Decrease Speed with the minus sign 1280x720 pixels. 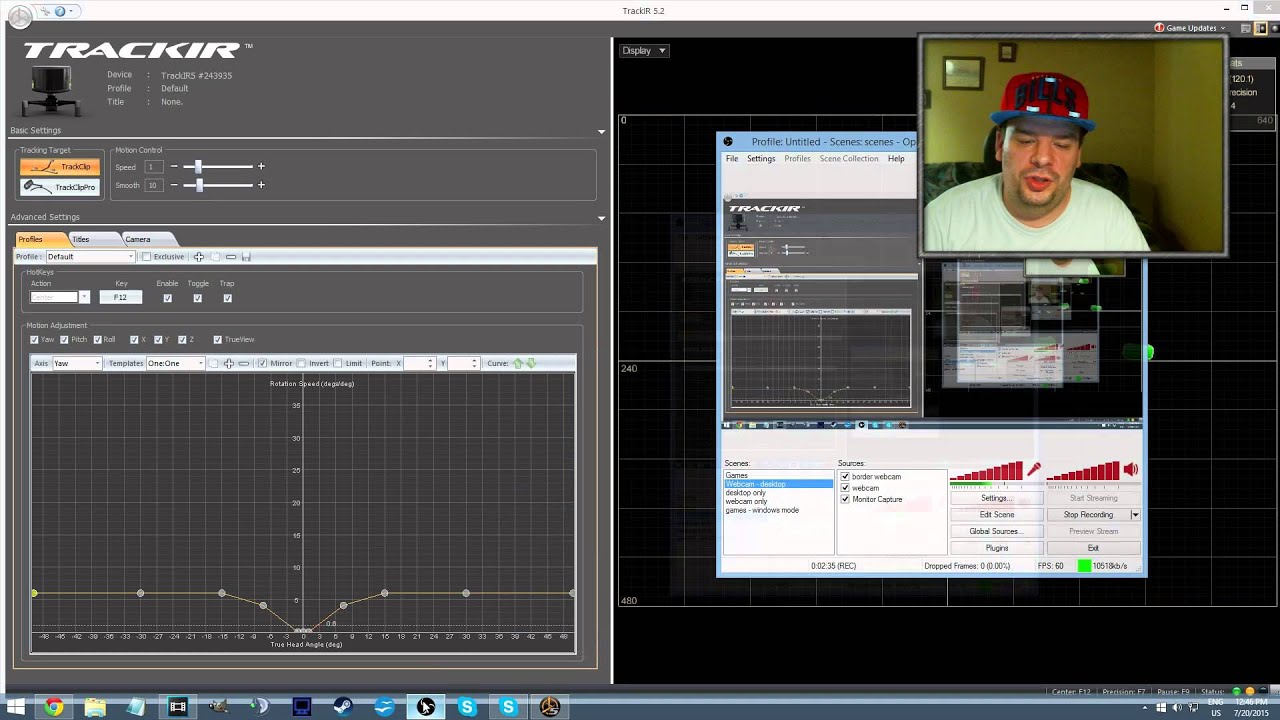pos(174,167)
